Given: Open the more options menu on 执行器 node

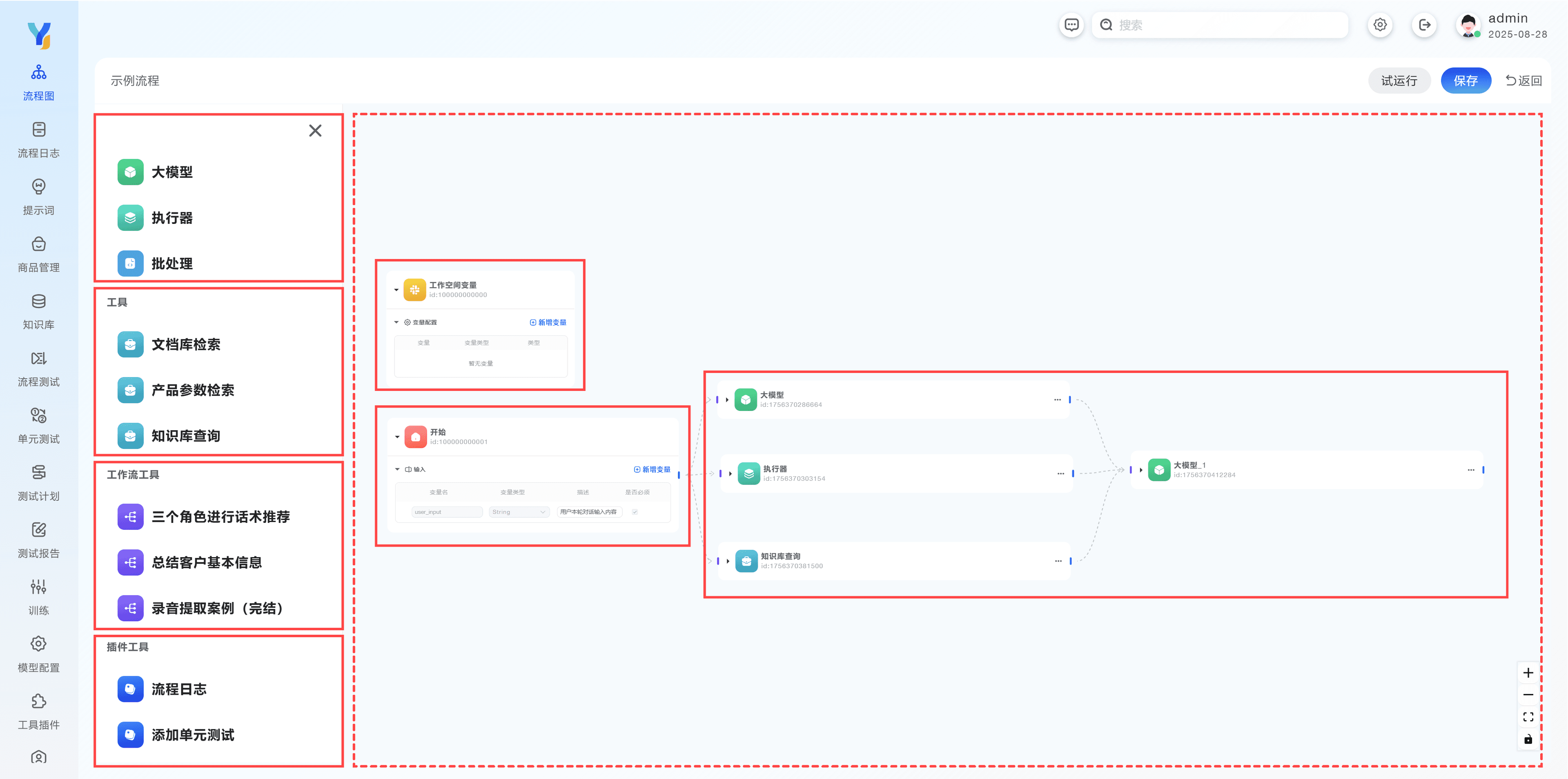Looking at the screenshot, I should [1060, 473].
